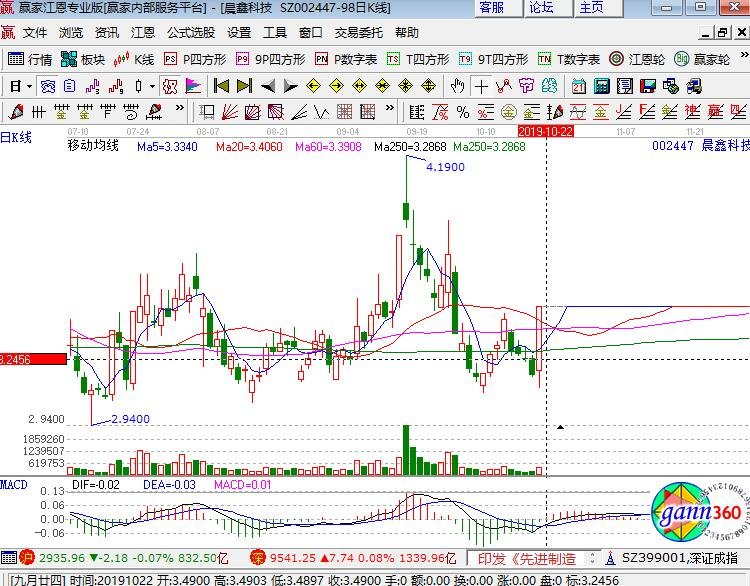Jump to first bar with skip-to-start icon
This screenshot has height=586, width=750.
pos(221,87)
